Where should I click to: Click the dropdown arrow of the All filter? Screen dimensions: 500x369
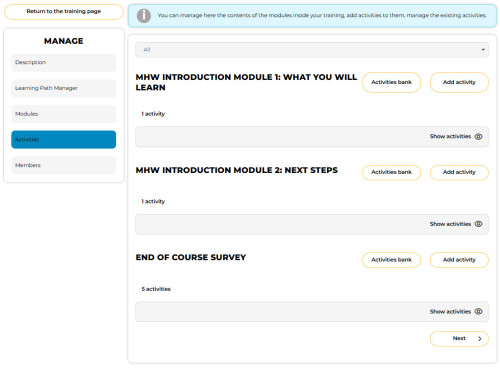pyautogui.click(x=483, y=50)
